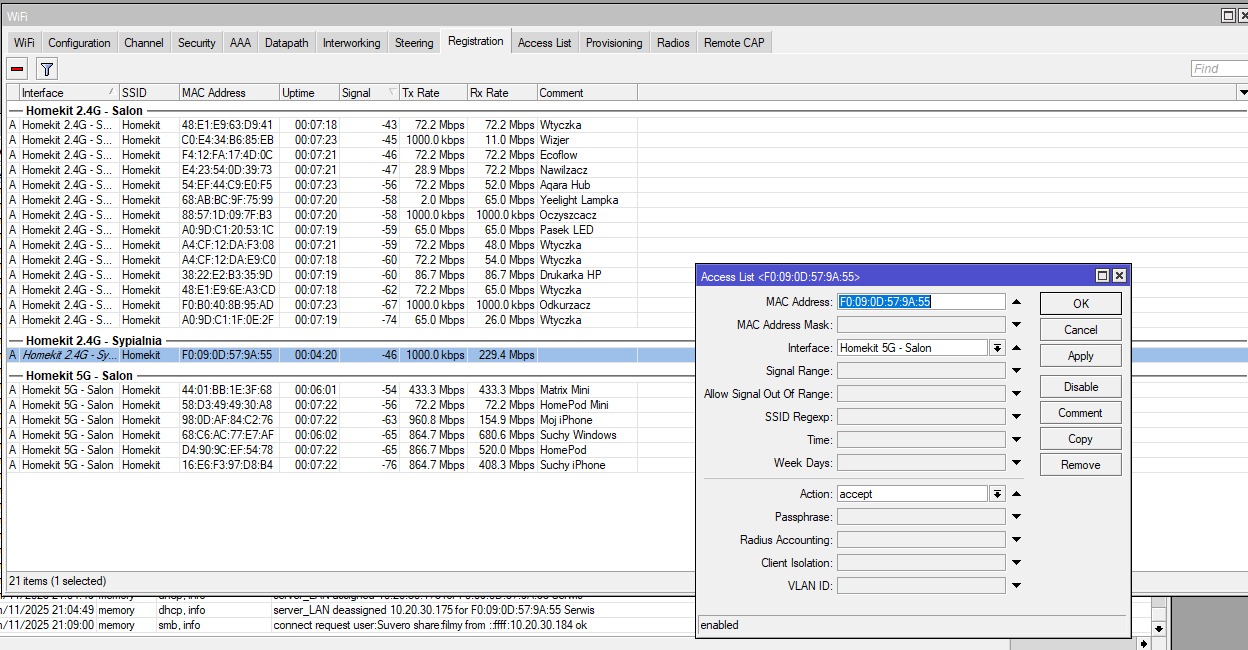The image size is (1248, 650).
Task: Click the Disable button in dialog
Action: pyautogui.click(x=1080, y=387)
